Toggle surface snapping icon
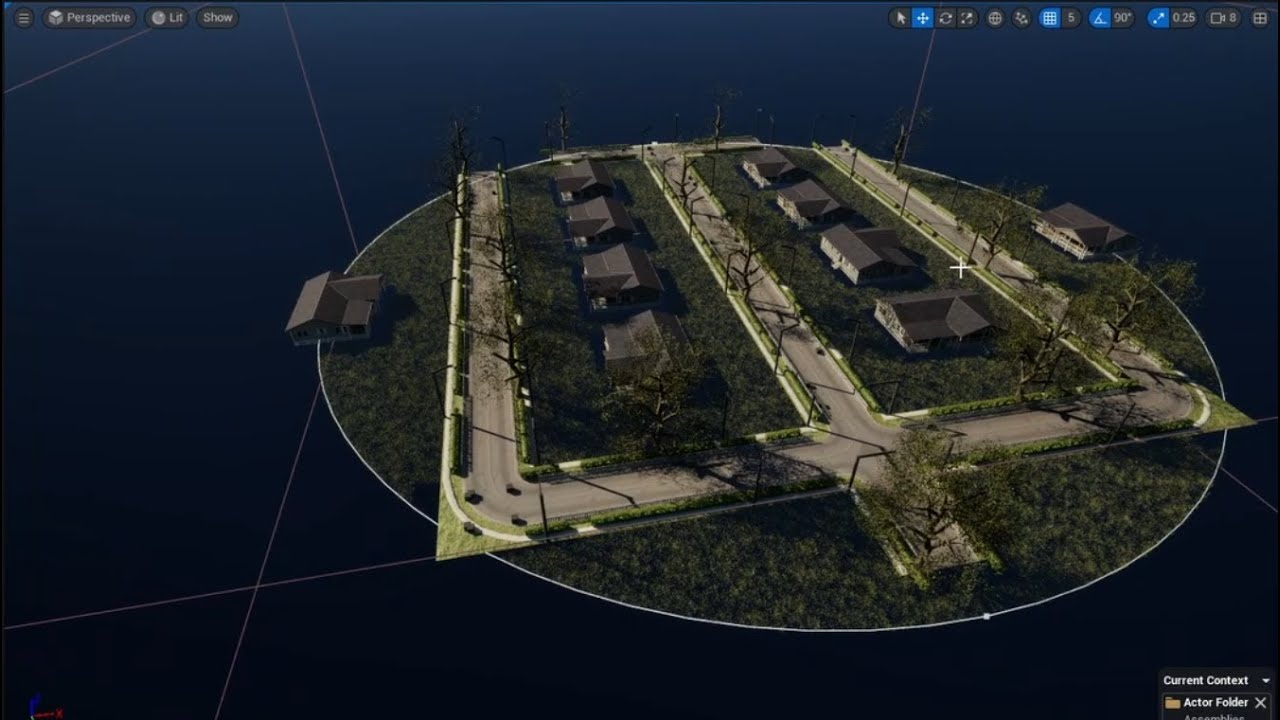 (x=1021, y=17)
